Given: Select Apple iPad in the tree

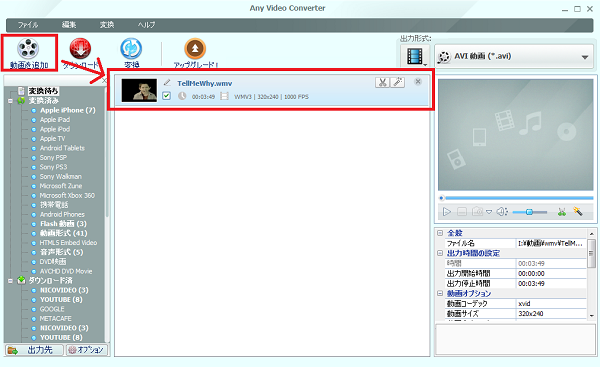Looking at the screenshot, I should point(55,120).
